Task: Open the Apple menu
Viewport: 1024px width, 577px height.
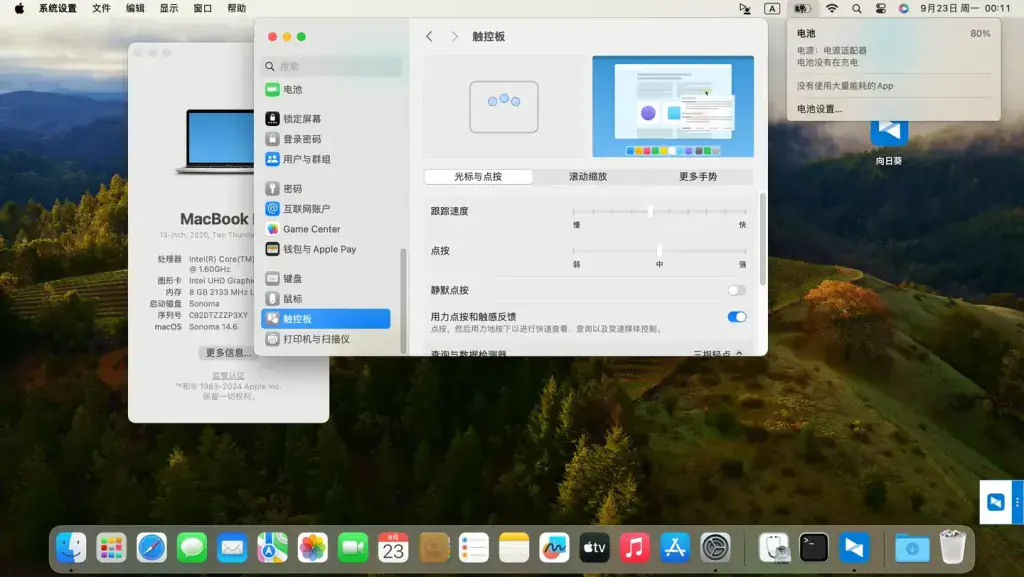Action: point(19,8)
